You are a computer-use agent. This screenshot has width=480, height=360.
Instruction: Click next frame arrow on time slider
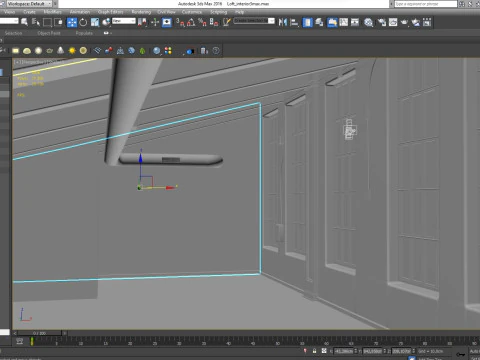coord(65,333)
